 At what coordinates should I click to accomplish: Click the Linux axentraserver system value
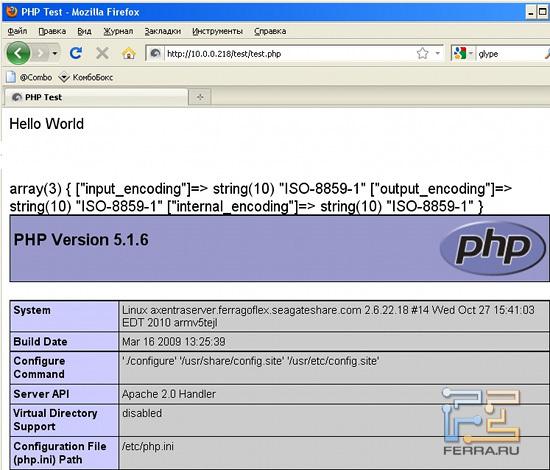(x=328, y=316)
